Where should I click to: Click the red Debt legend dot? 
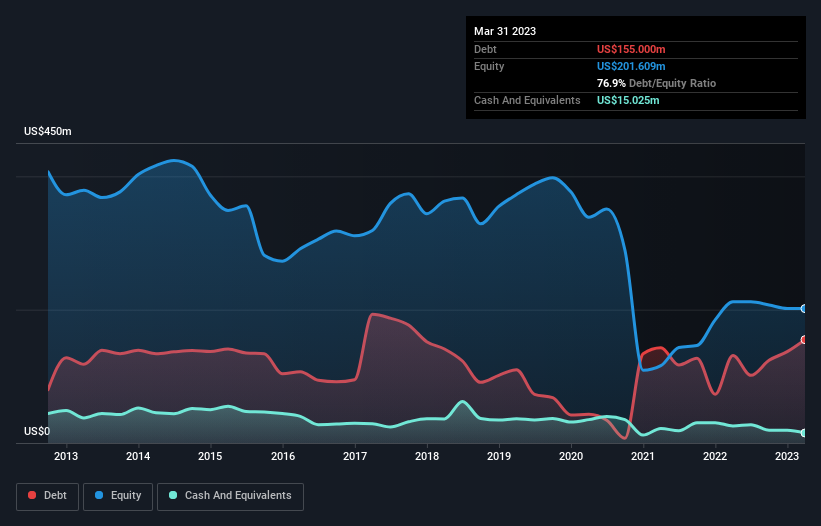(x=32, y=495)
